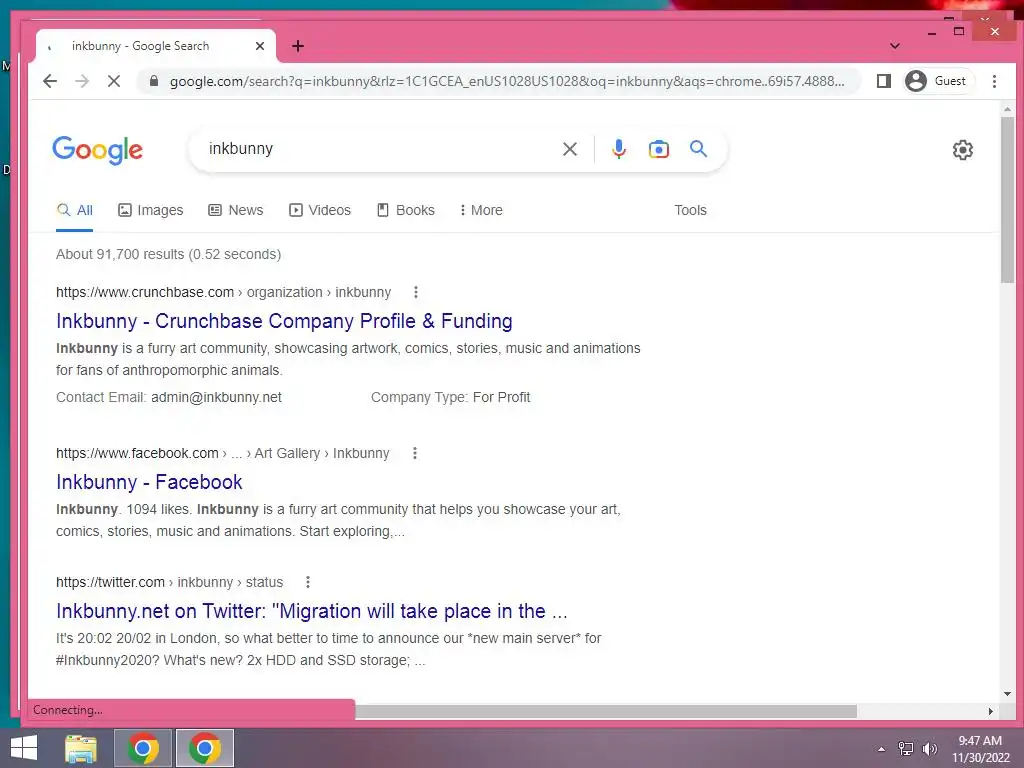The image size is (1024, 768).
Task: Open File Explorer from taskbar
Action: pos(81,748)
